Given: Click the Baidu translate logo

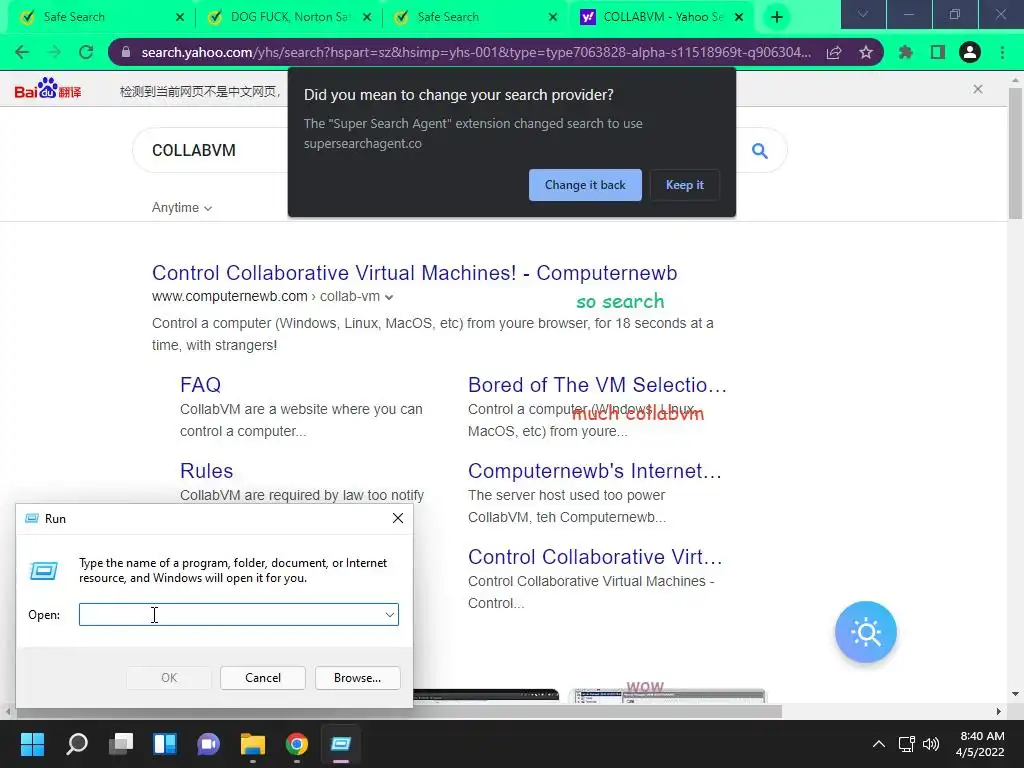Looking at the screenshot, I should point(48,89).
